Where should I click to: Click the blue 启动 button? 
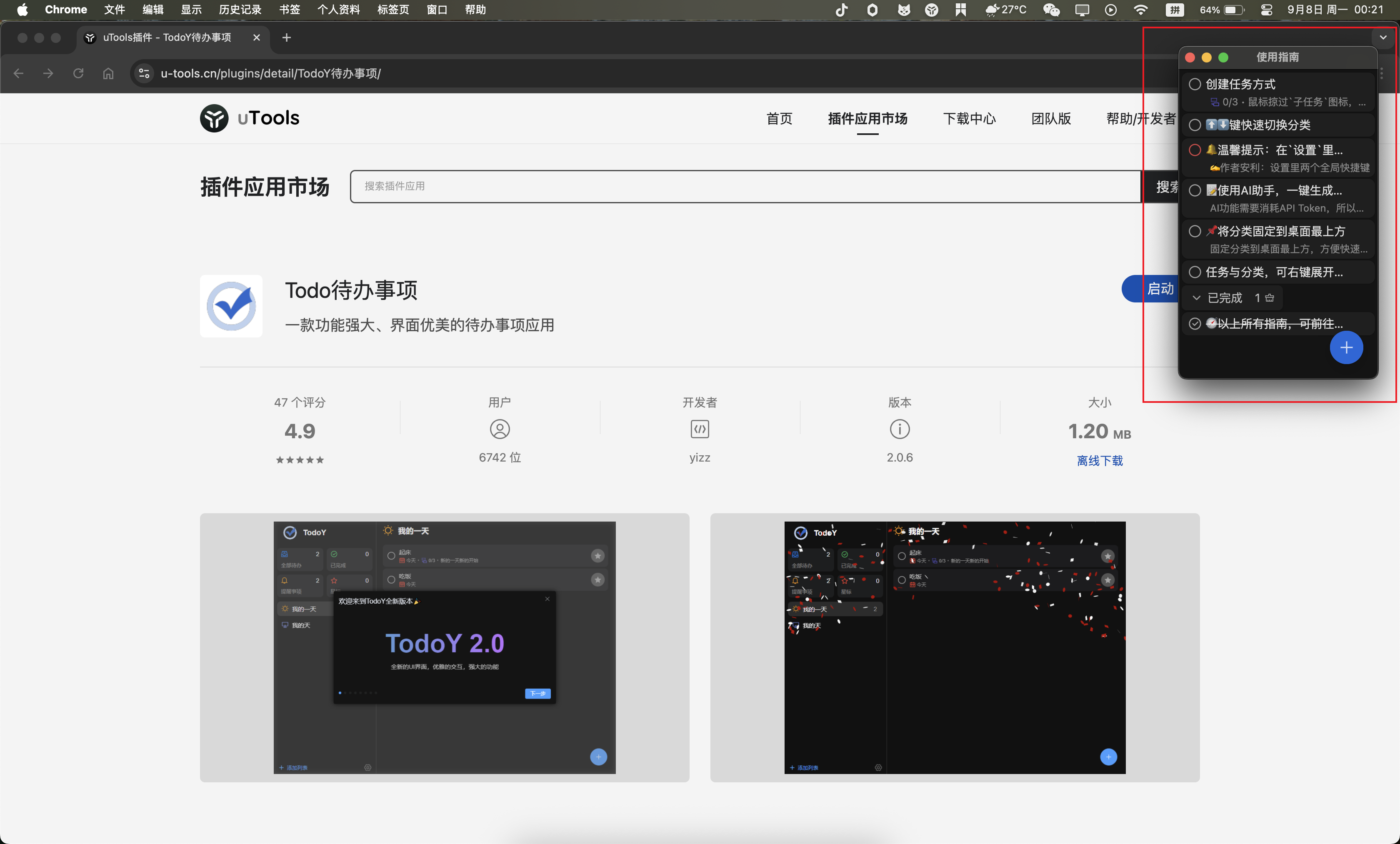1150,289
